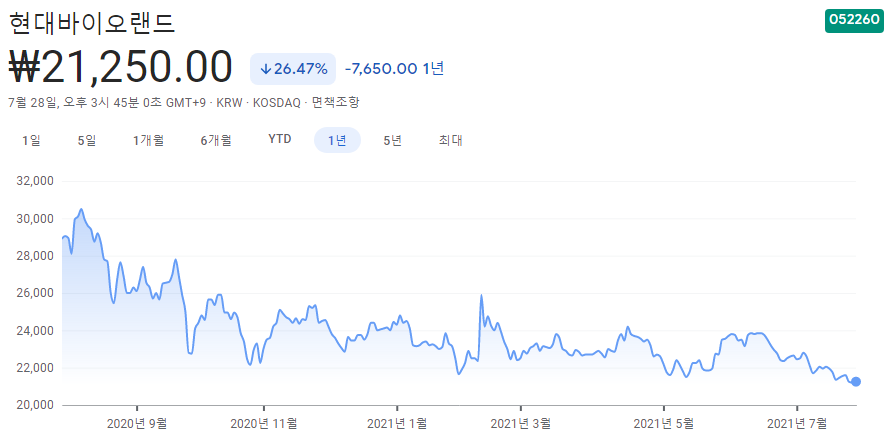Select the 1년 range tab
893x444 pixels.
[x=337, y=140]
